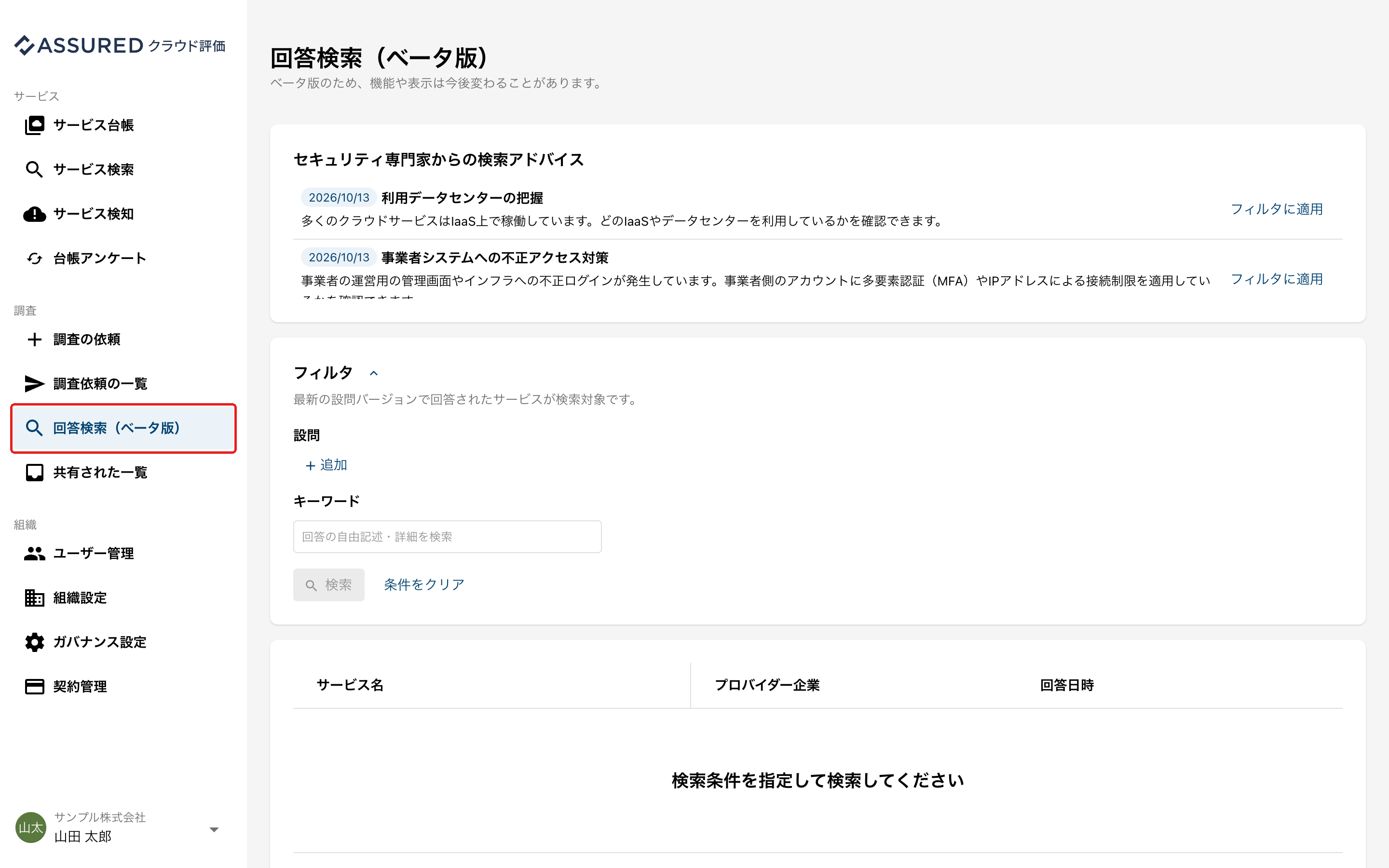Click the ガバナンス設定 gear icon
The height and width of the screenshot is (868, 1389).
34,642
